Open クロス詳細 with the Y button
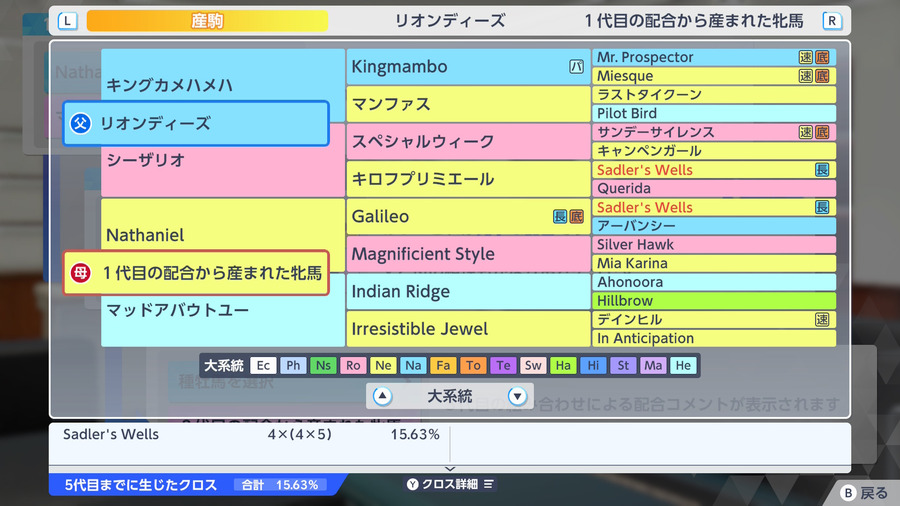The width and height of the screenshot is (900, 506). click(x=450, y=484)
